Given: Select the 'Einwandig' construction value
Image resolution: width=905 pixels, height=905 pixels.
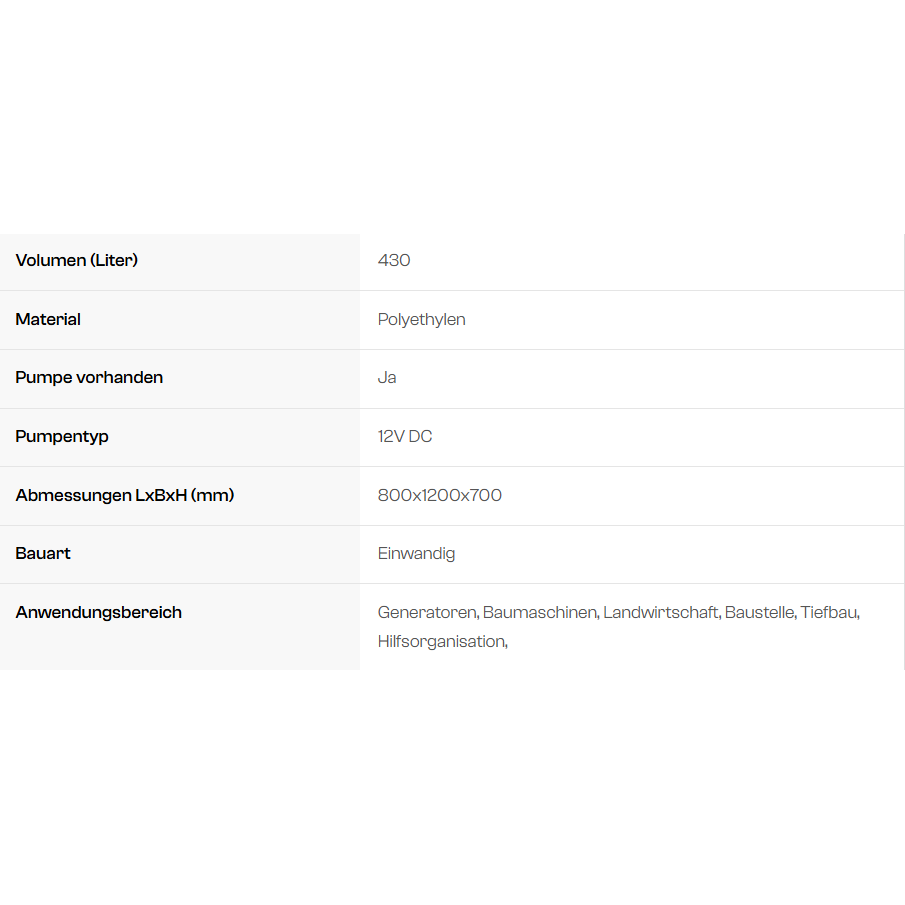Looking at the screenshot, I should click(x=416, y=553).
